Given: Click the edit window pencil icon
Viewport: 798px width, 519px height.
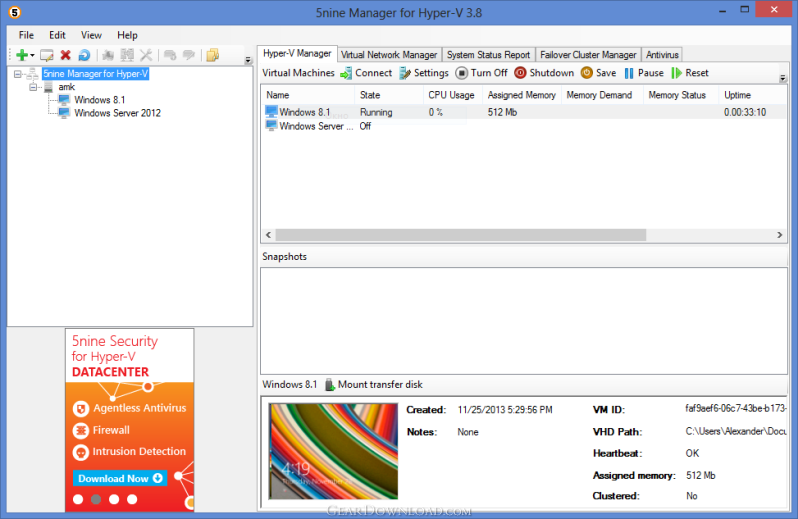Looking at the screenshot, I should tap(47, 55).
